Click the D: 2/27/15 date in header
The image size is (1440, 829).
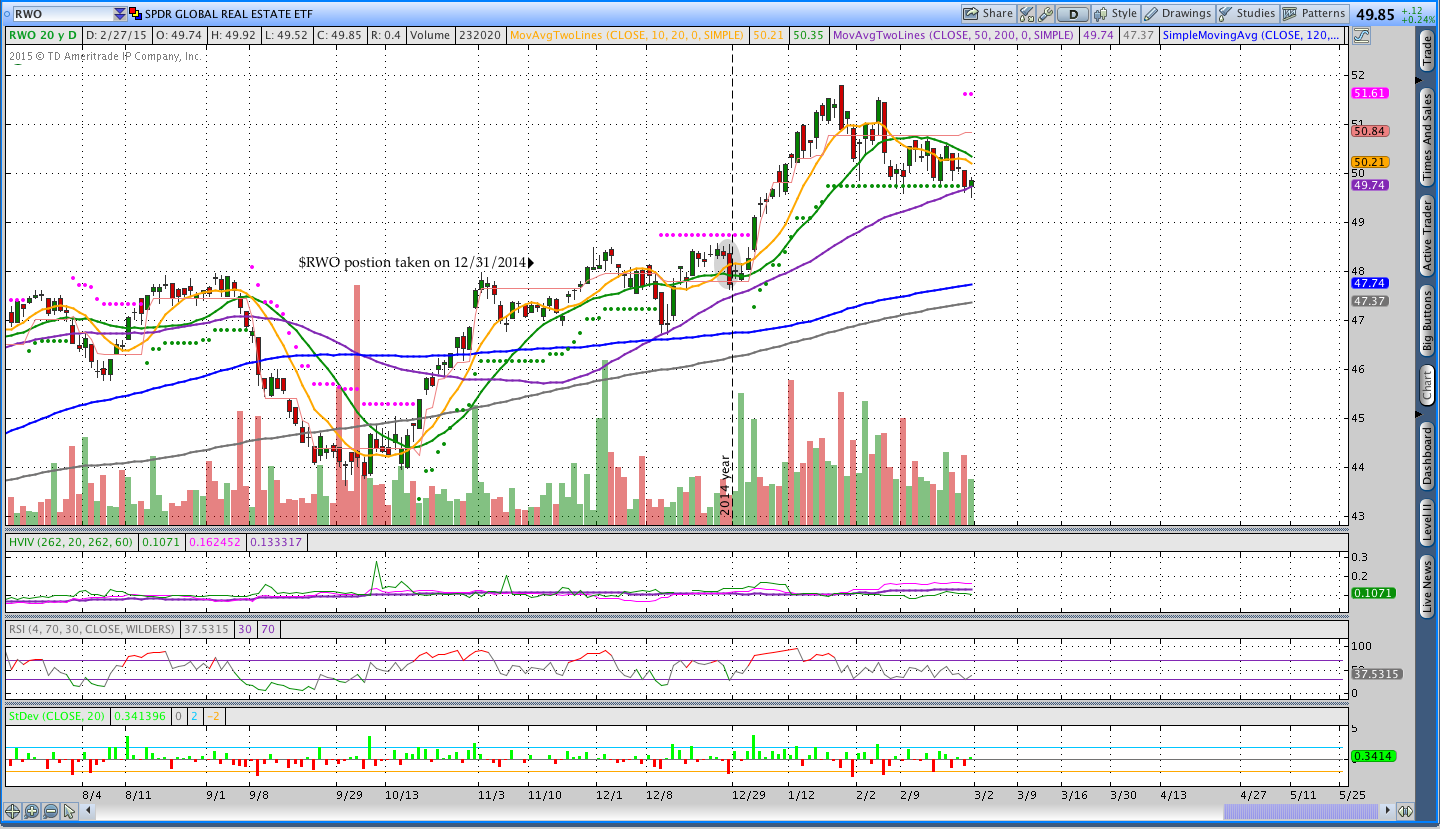coord(117,35)
